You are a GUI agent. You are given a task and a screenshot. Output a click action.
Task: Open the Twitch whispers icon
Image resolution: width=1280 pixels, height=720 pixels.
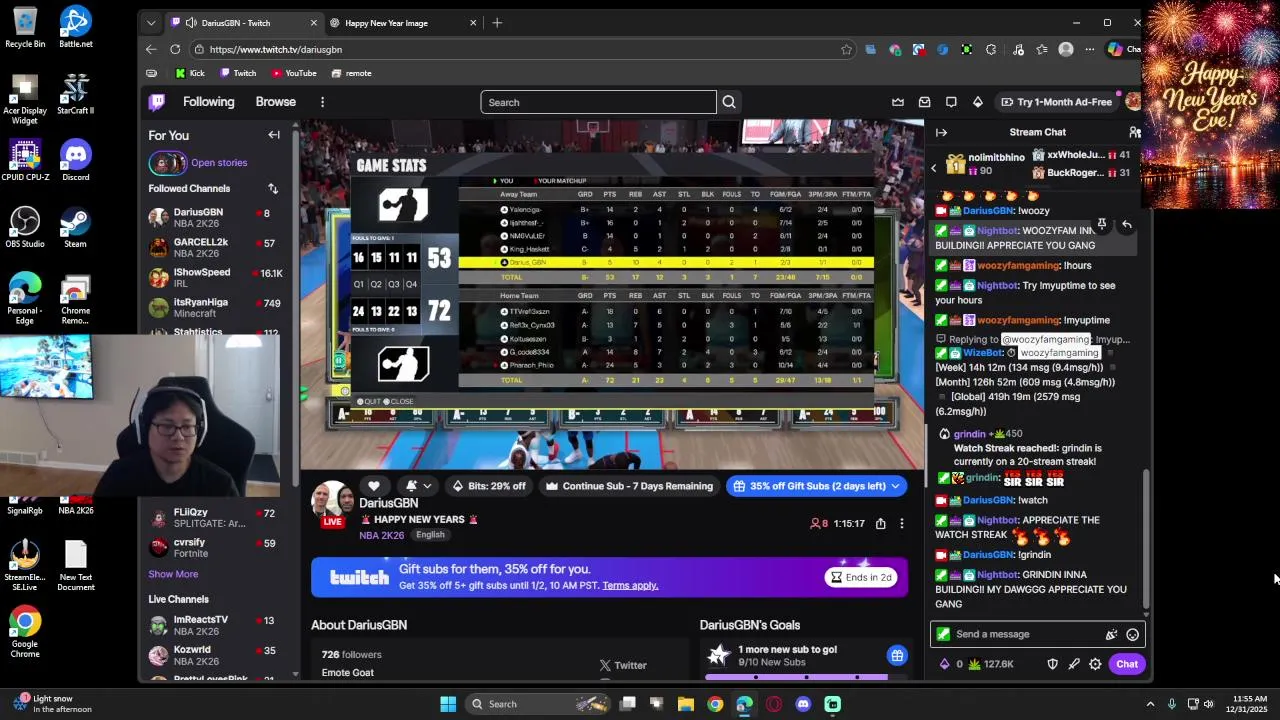(x=951, y=102)
